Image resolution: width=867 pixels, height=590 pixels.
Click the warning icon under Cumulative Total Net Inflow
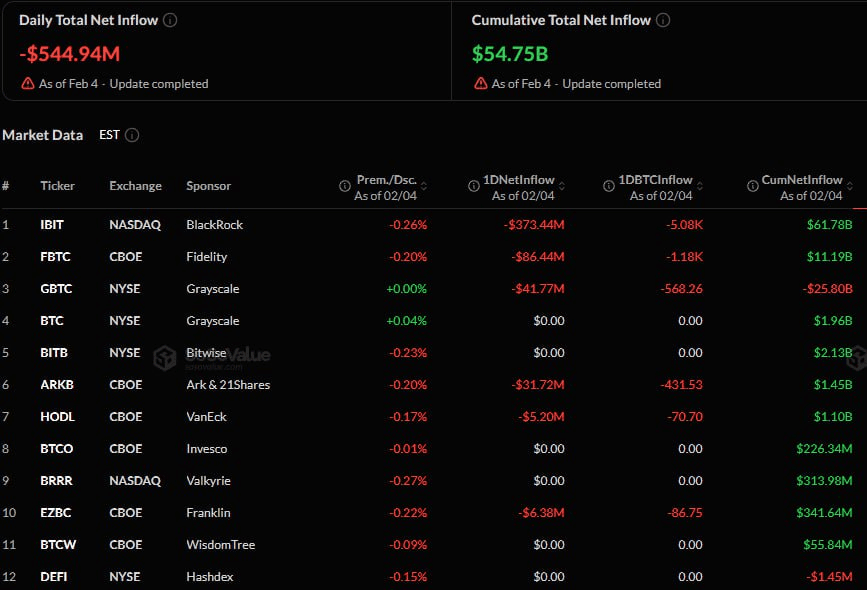479,84
